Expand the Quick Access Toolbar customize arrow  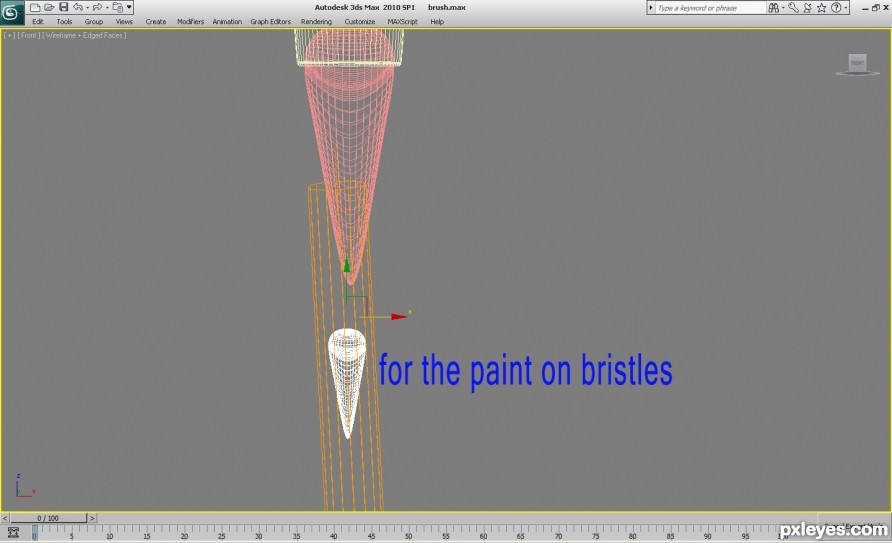tap(129, 7)
